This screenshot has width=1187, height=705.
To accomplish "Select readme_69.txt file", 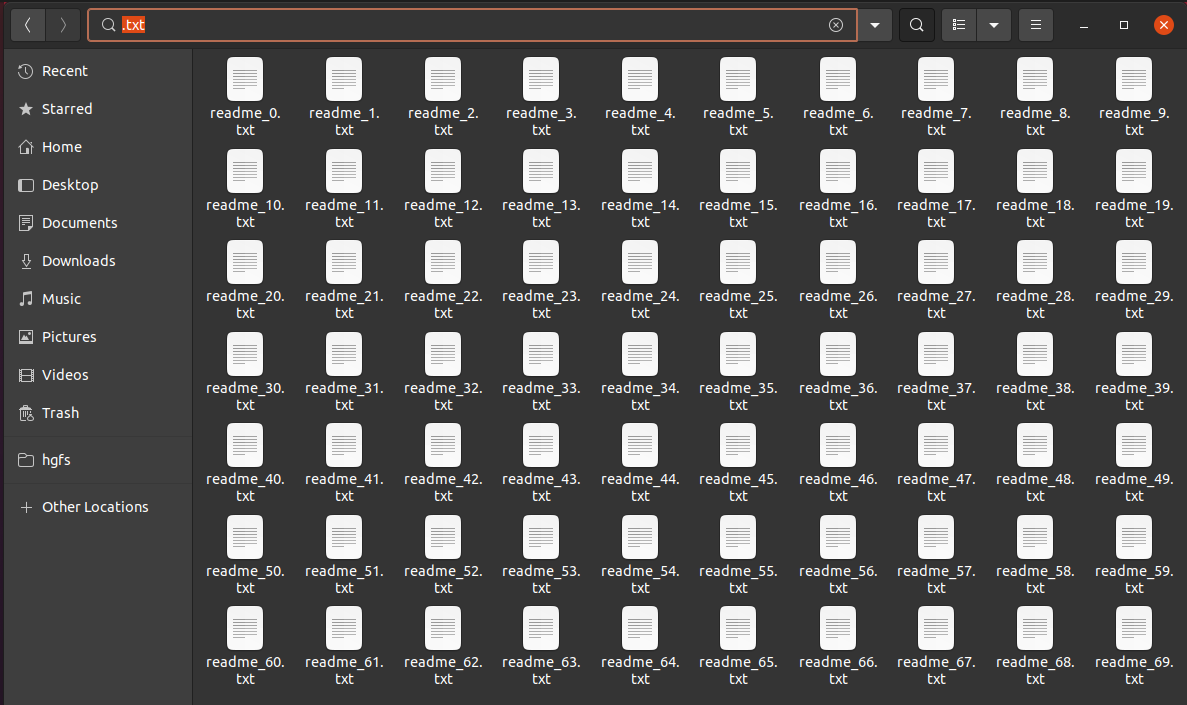I will click(x=1133, y=629).
